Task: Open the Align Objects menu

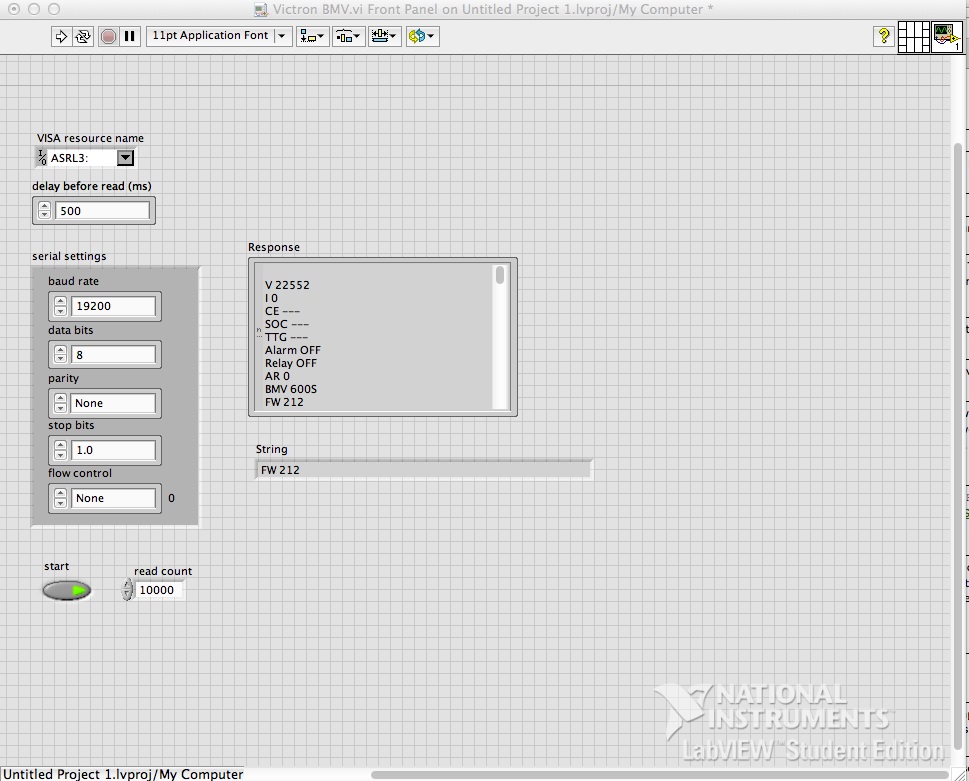Action: [312, 36]
